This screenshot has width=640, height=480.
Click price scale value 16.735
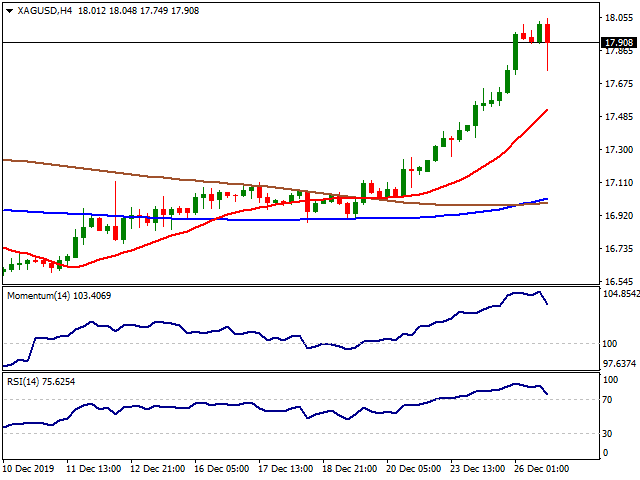click(619, 249)
